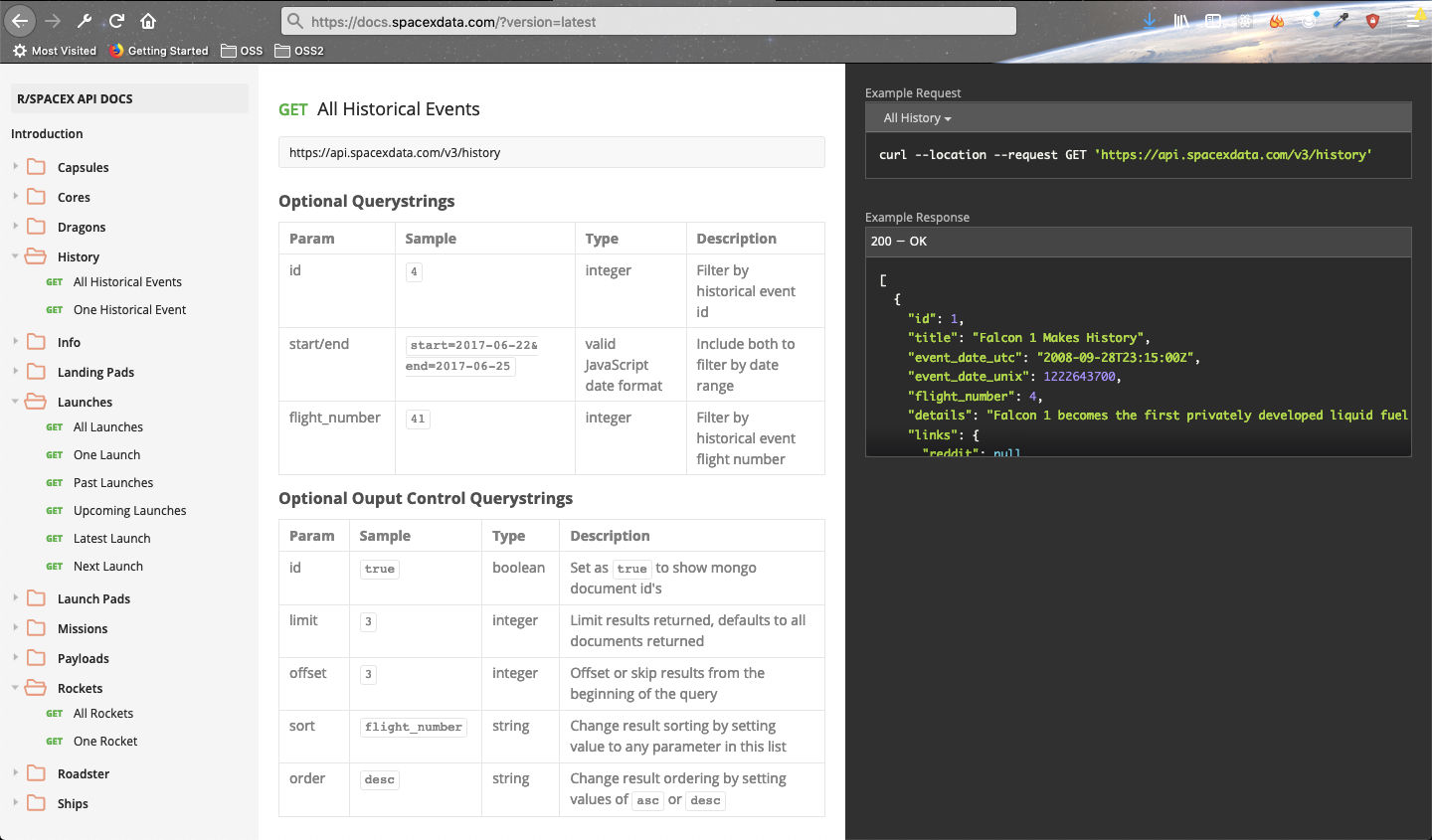Click the flight_number sample value 41
This screenshot has height=840, width=1432.
pos(418,420)
